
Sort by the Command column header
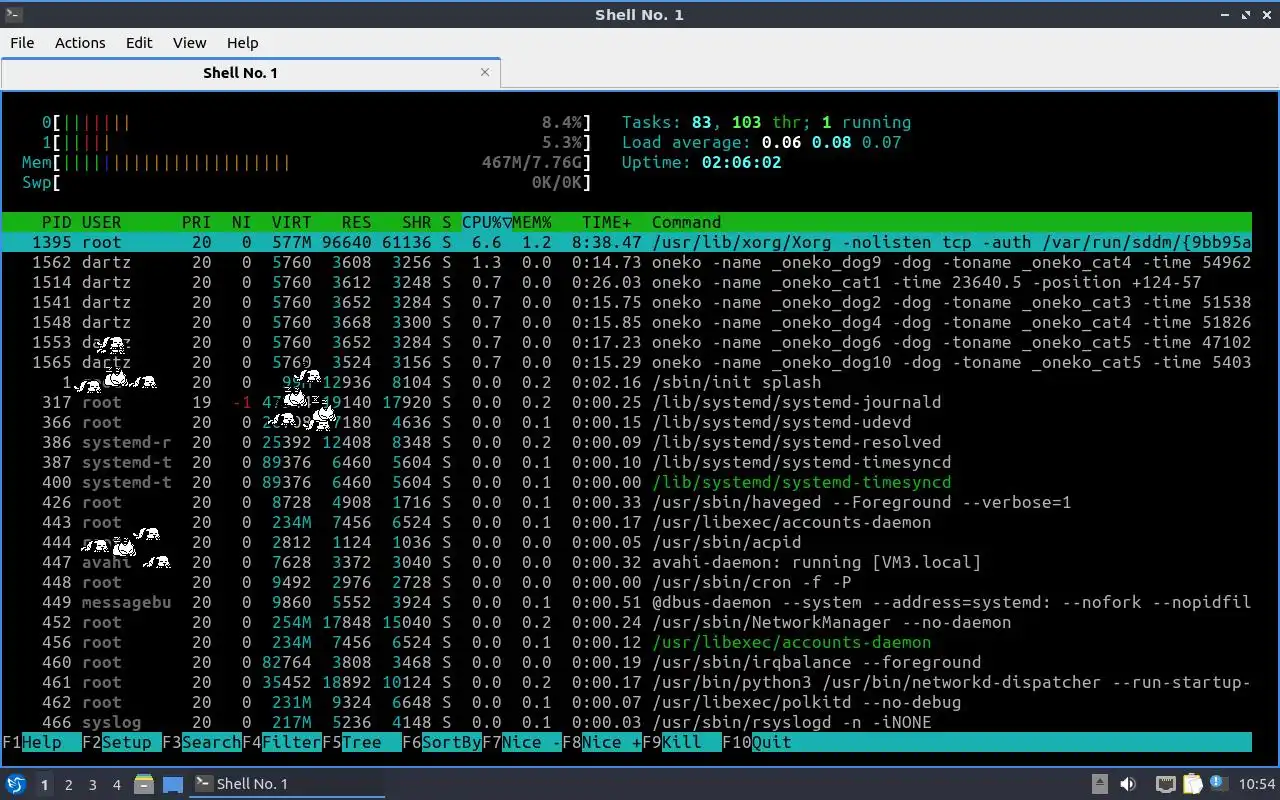[687, 222]
